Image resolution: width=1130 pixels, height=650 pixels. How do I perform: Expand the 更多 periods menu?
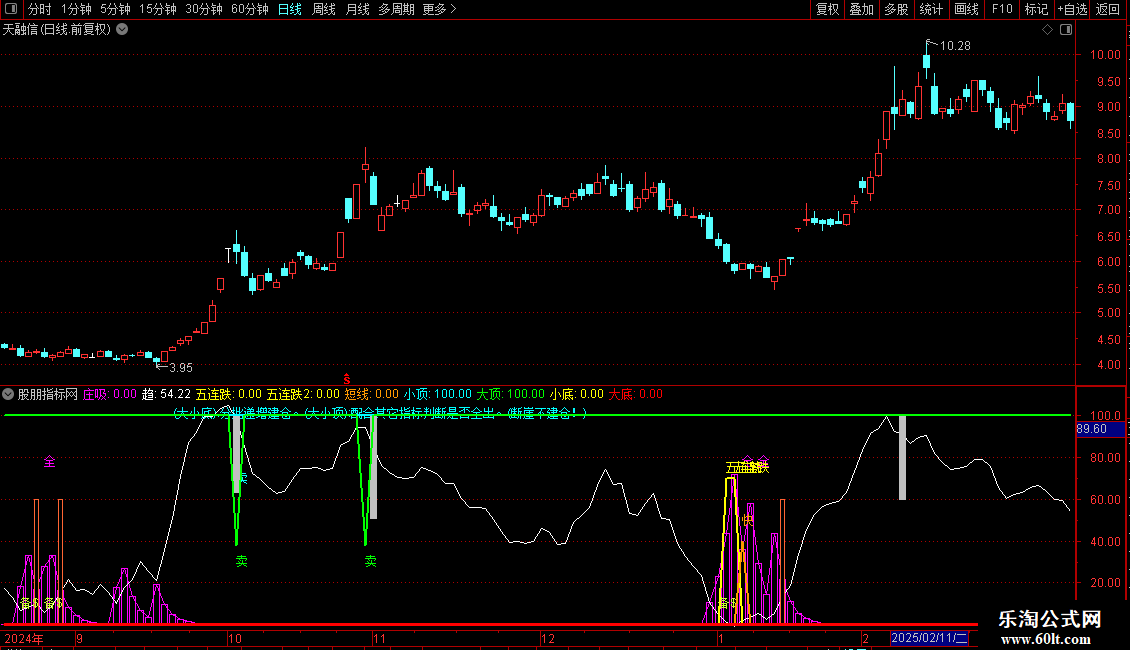coord(440,9)
